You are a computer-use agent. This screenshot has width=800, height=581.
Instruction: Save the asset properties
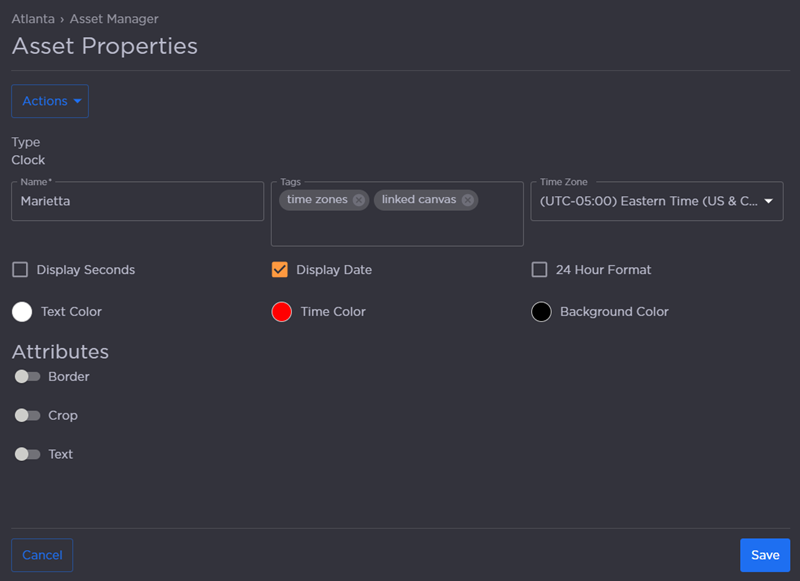click(765, 555)
